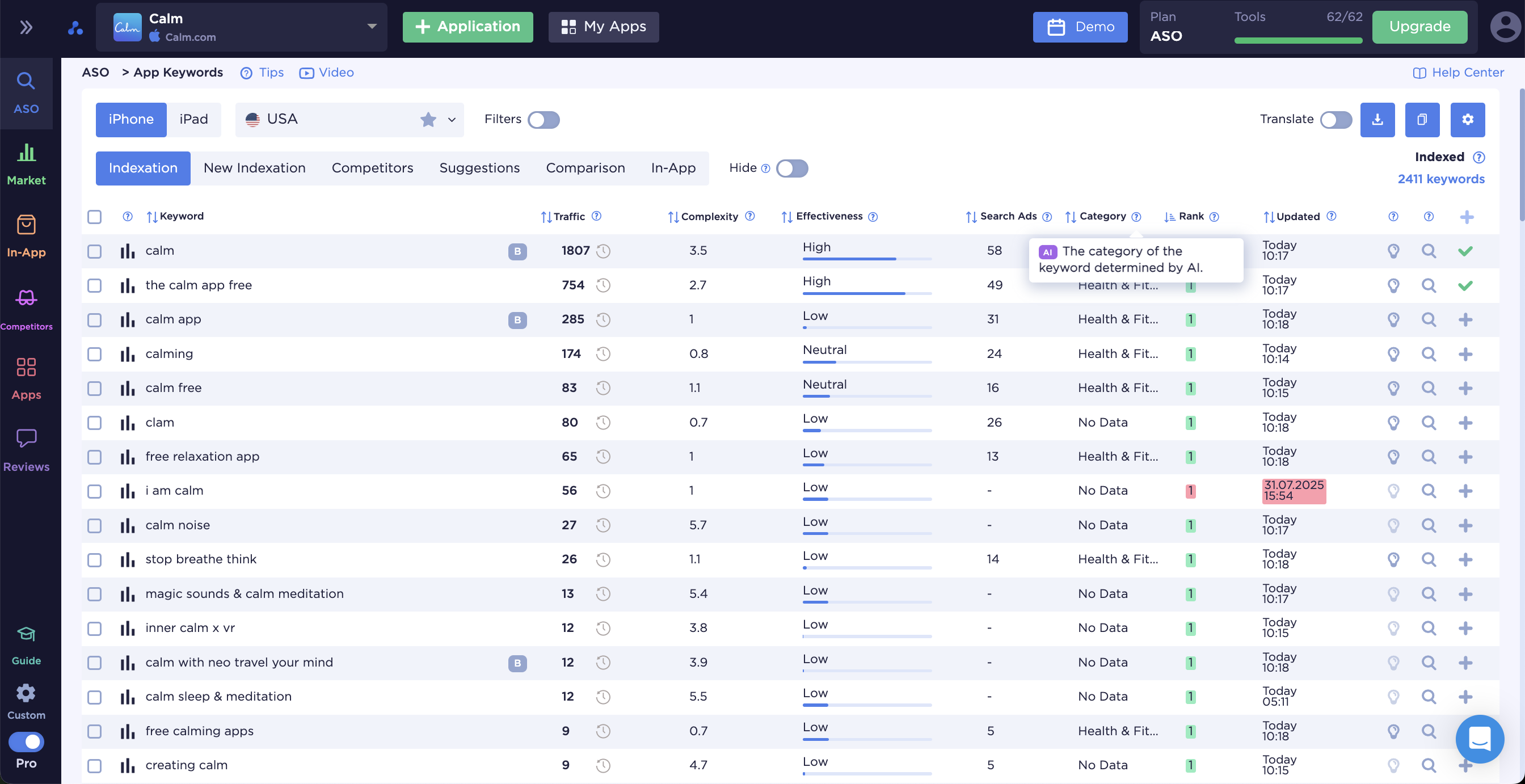The image size is (1525, 784).
Task: Check the select-all checkbox in header
Action: pos(94,217)
